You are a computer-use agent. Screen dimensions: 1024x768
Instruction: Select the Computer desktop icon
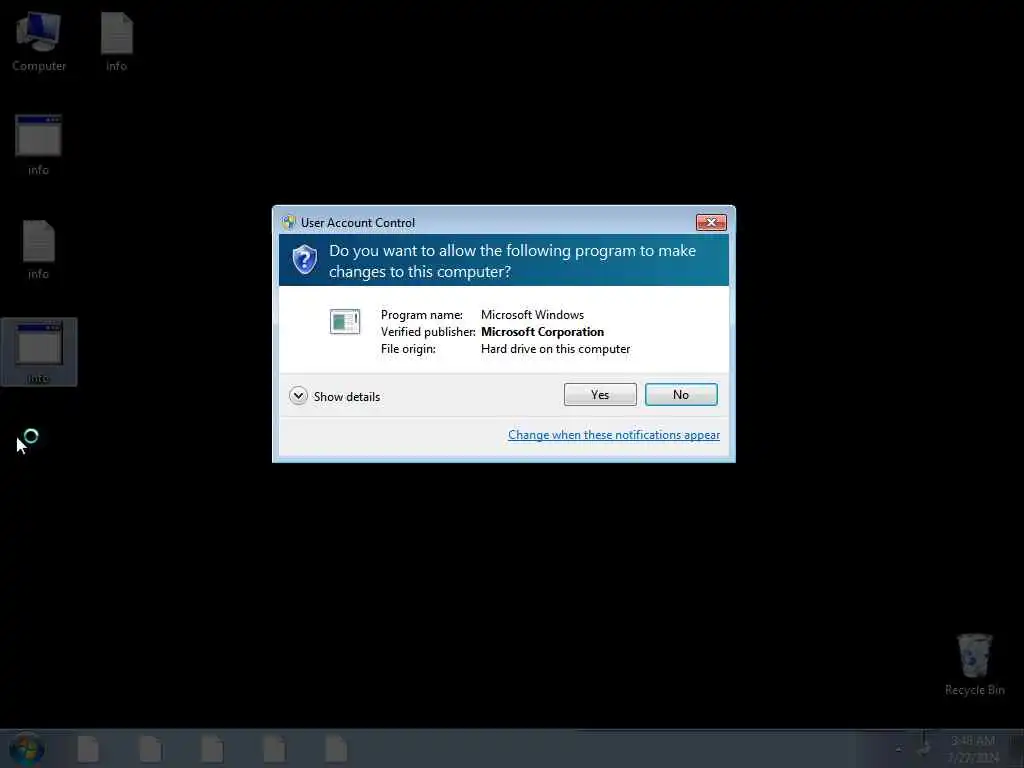(39, 41)
